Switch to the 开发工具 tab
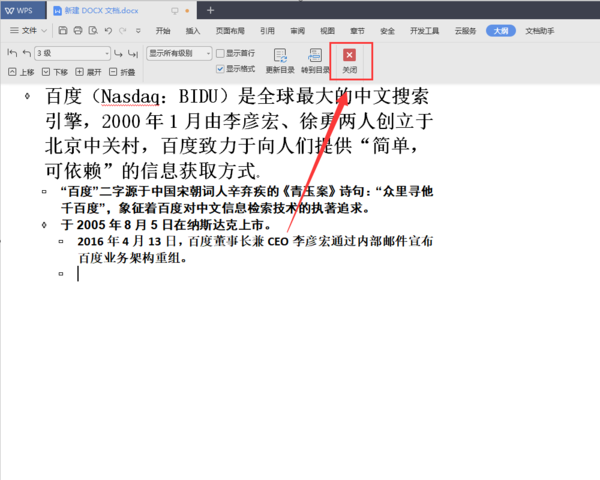This screenshot has width=600, height=480. pyautogui.click(x=424, y=31)
